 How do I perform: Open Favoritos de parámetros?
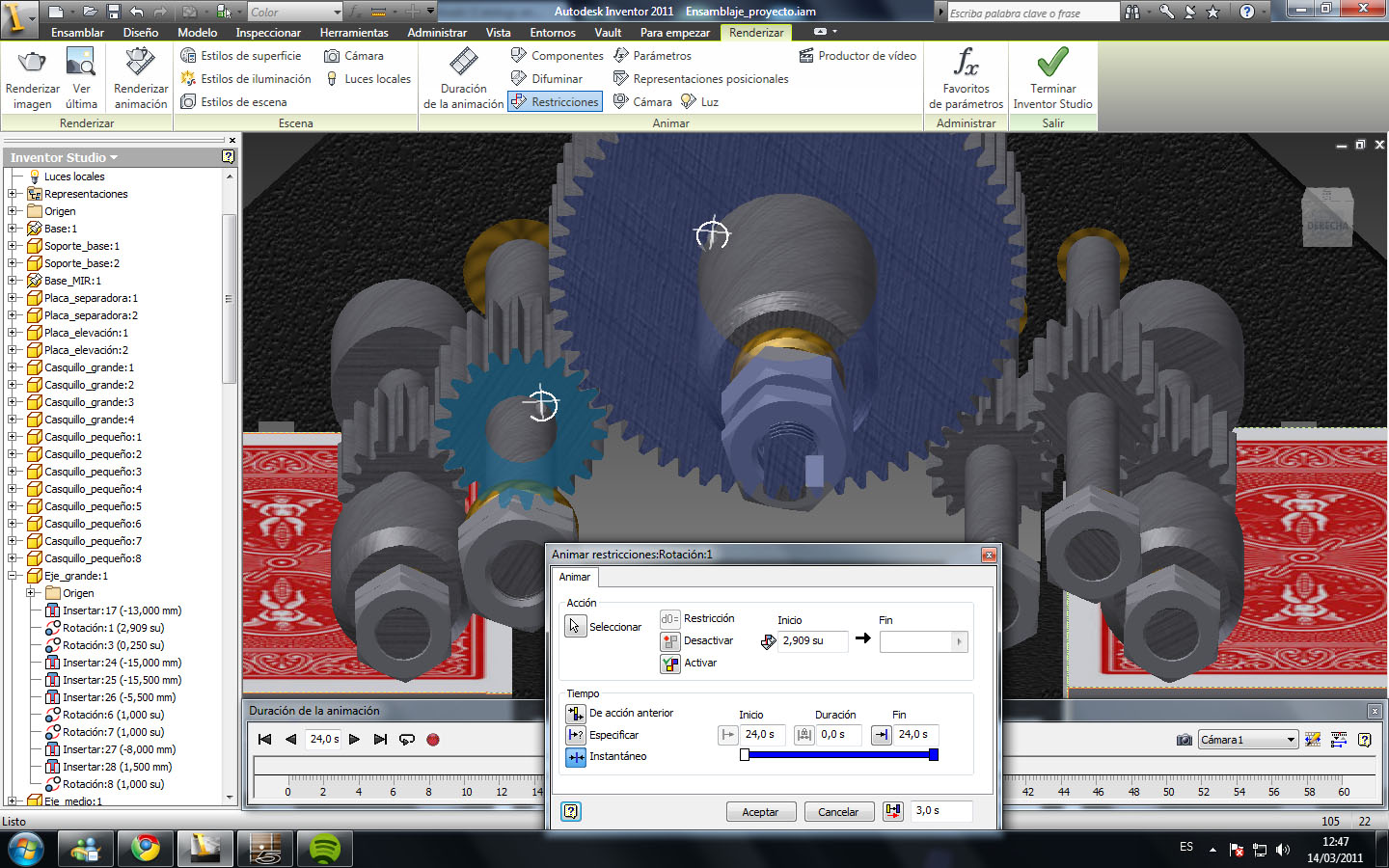(x=966, y=79)
